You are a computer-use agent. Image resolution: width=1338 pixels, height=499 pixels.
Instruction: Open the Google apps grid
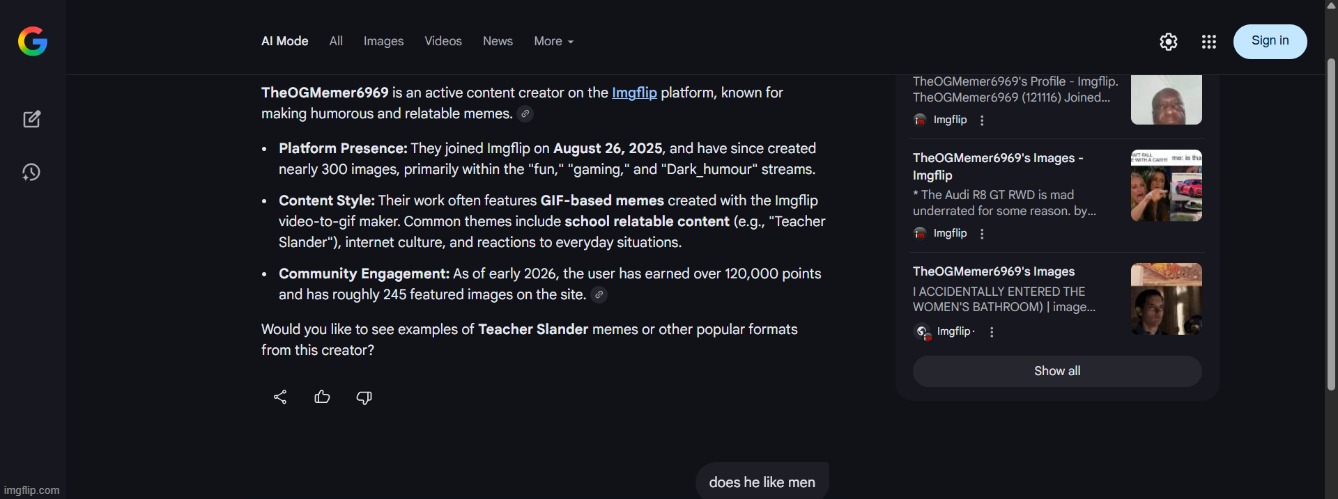[x=1208, y=41]
